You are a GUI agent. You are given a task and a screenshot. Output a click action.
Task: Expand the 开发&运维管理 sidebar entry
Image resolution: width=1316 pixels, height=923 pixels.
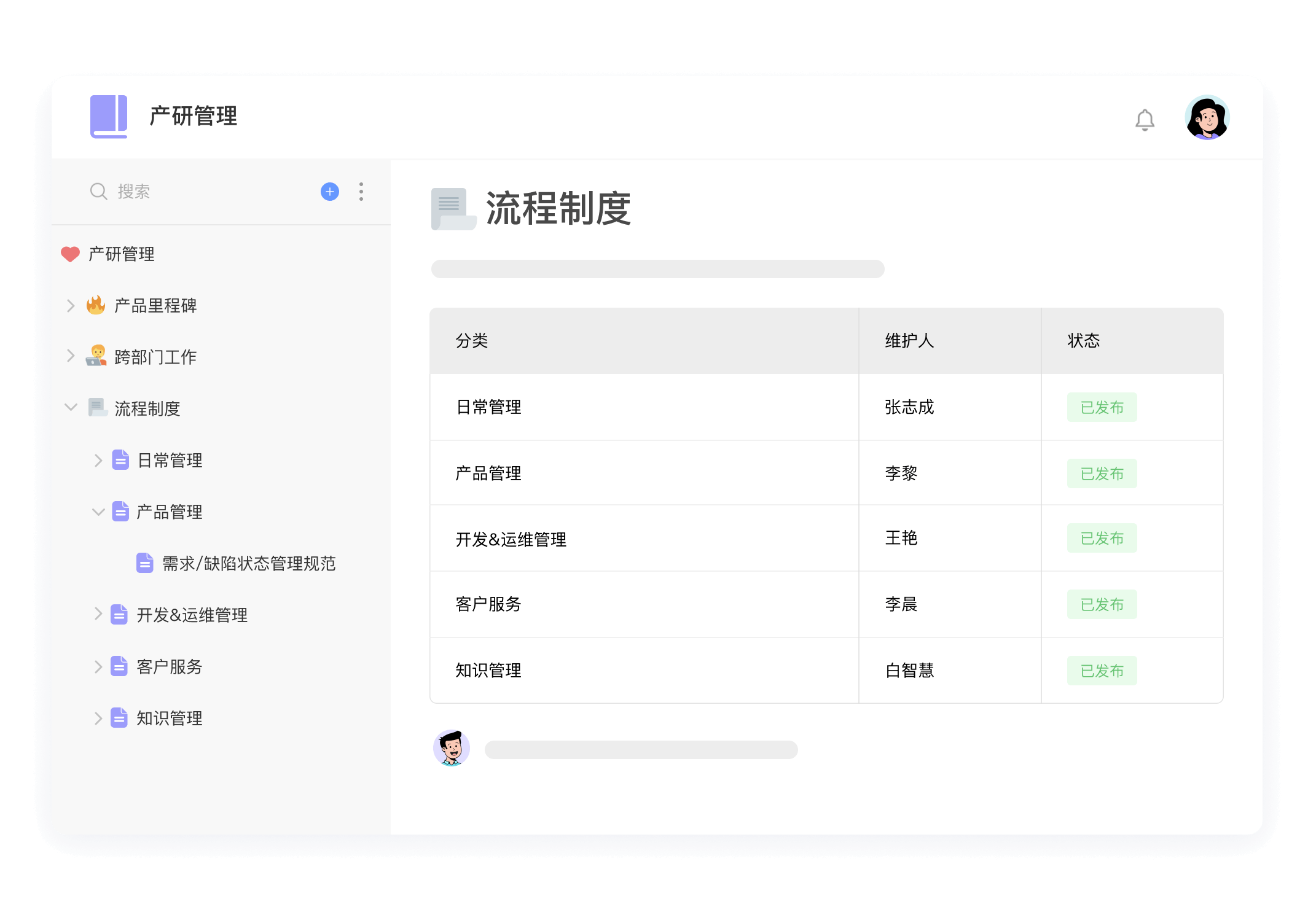pyautogui.click(x=98, y=615)
